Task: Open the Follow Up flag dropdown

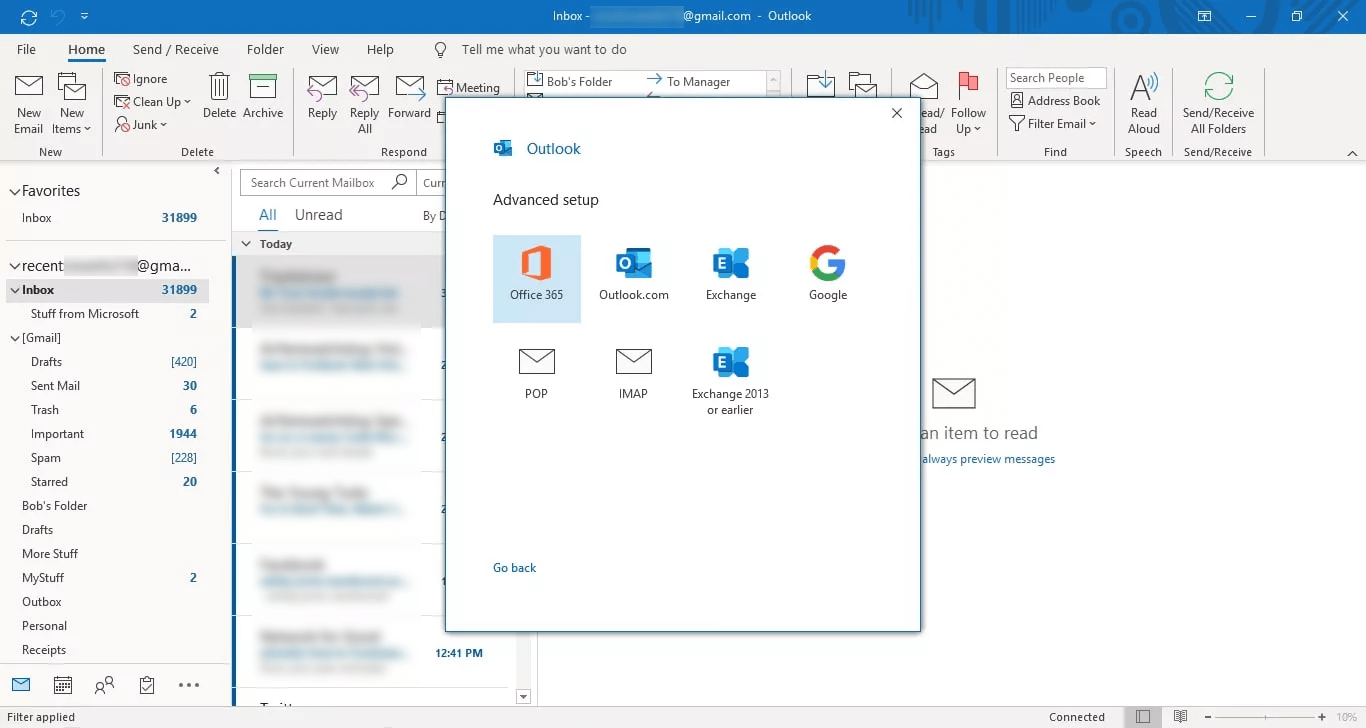Action: coord(968,104)
